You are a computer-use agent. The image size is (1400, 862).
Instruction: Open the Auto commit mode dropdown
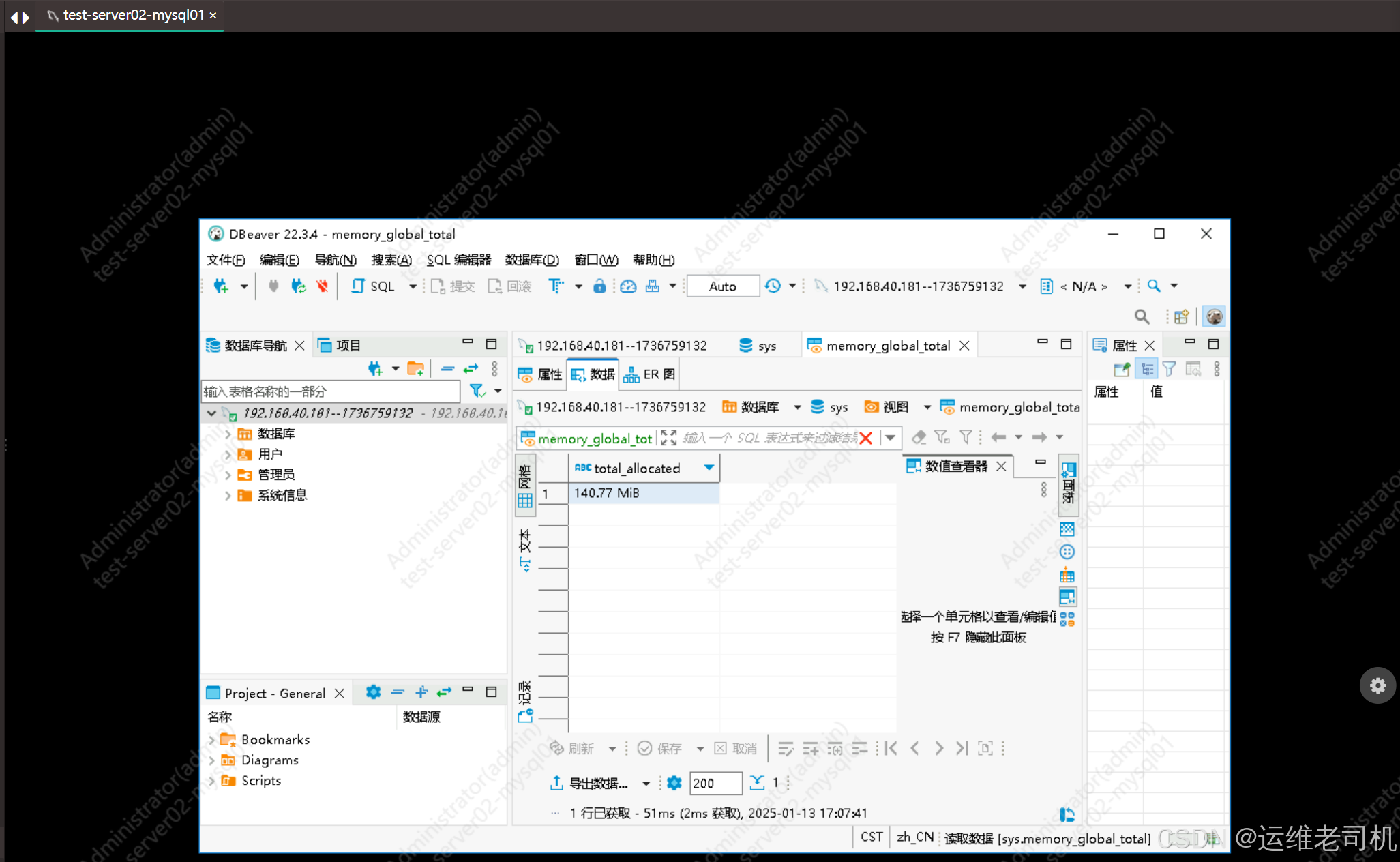tap(723, 286)
